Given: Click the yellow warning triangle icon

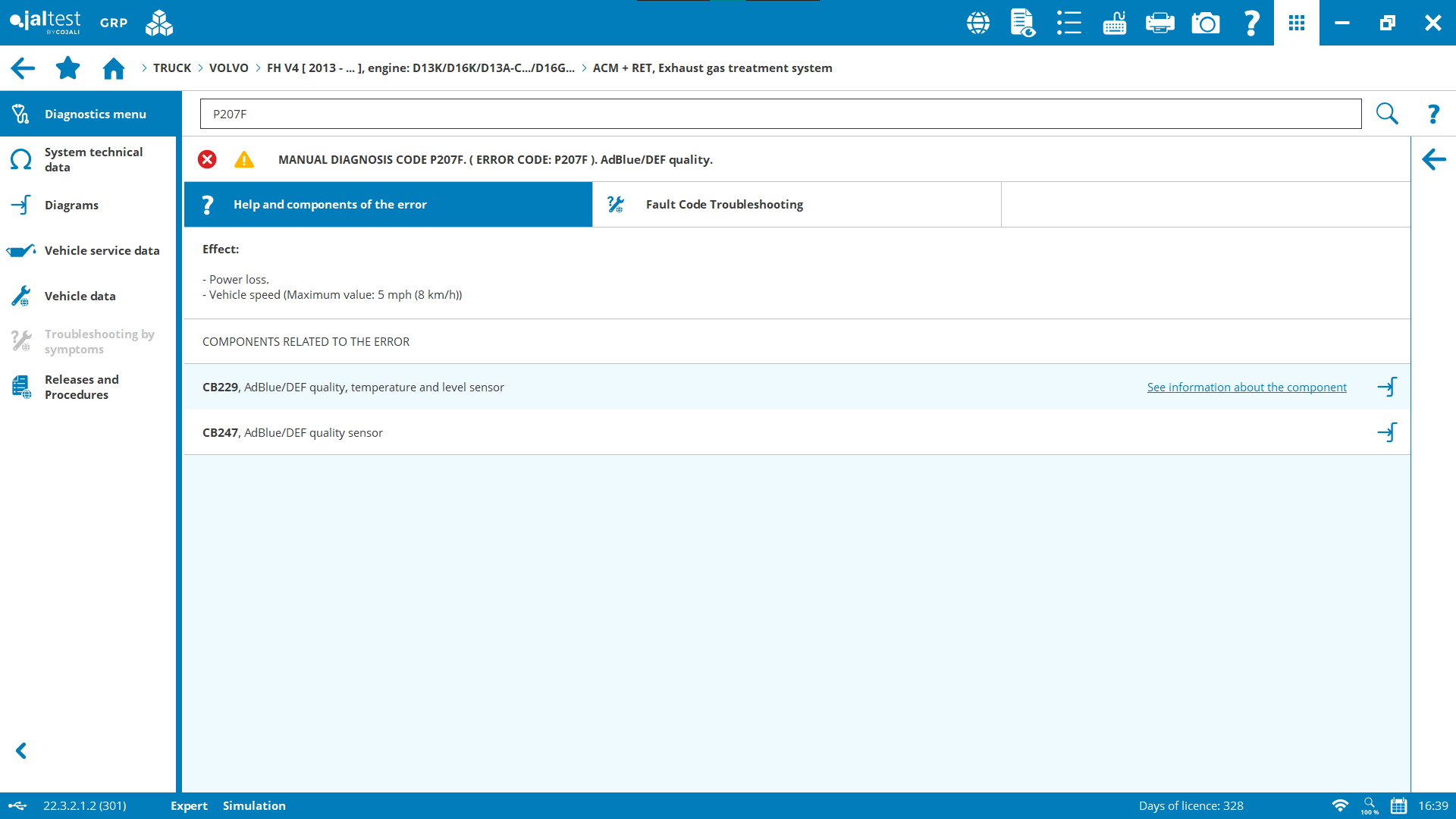Looking at the screenshot, I should click(x=244, y=159).
